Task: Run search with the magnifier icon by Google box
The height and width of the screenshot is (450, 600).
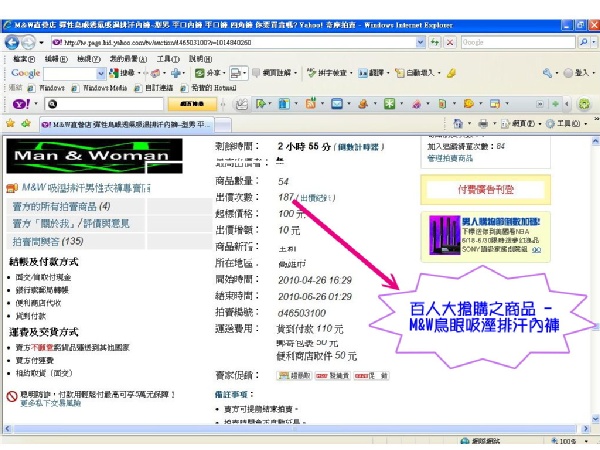Action: 583,42
